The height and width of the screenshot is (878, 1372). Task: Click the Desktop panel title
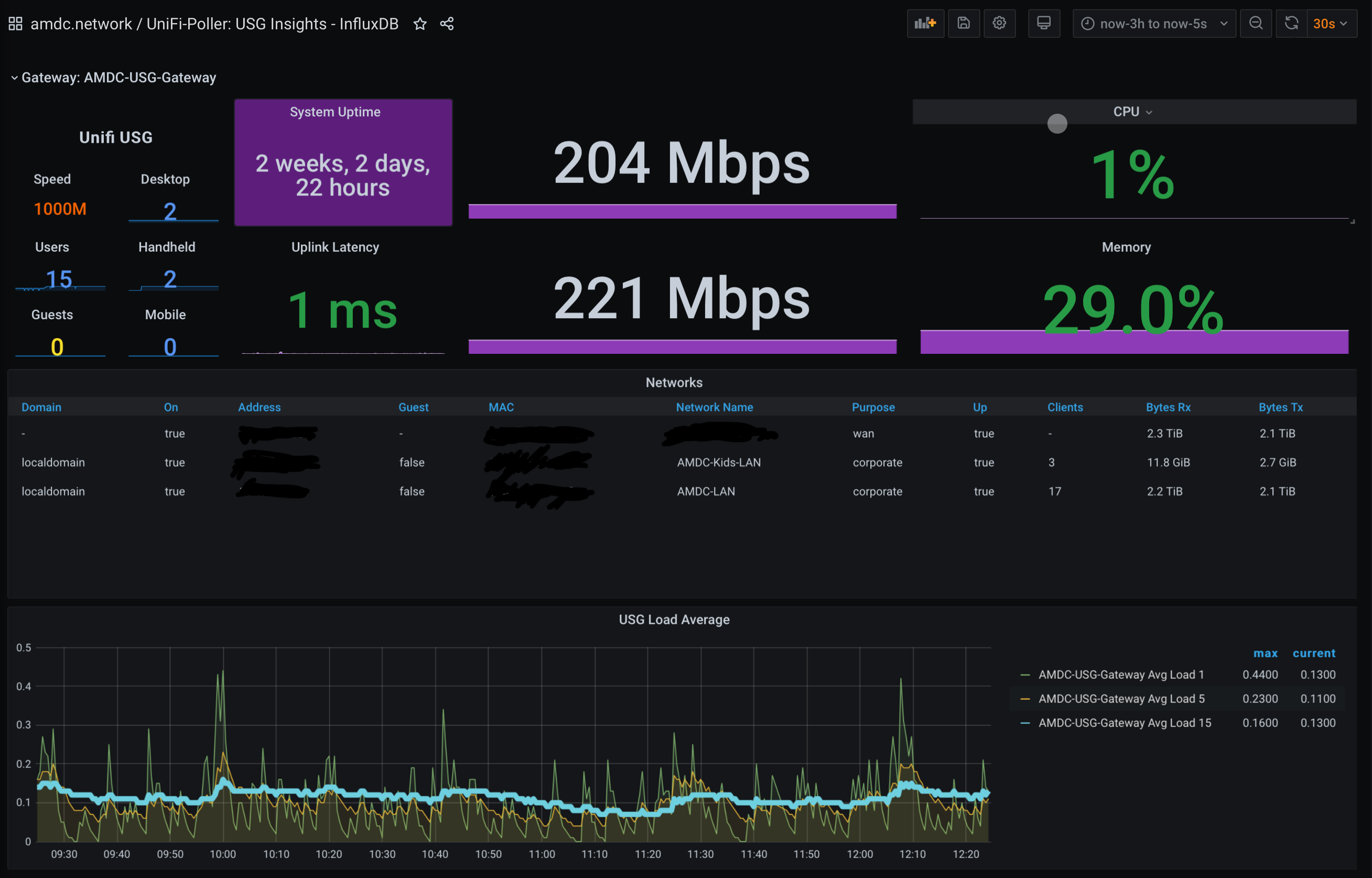[165, 179]
